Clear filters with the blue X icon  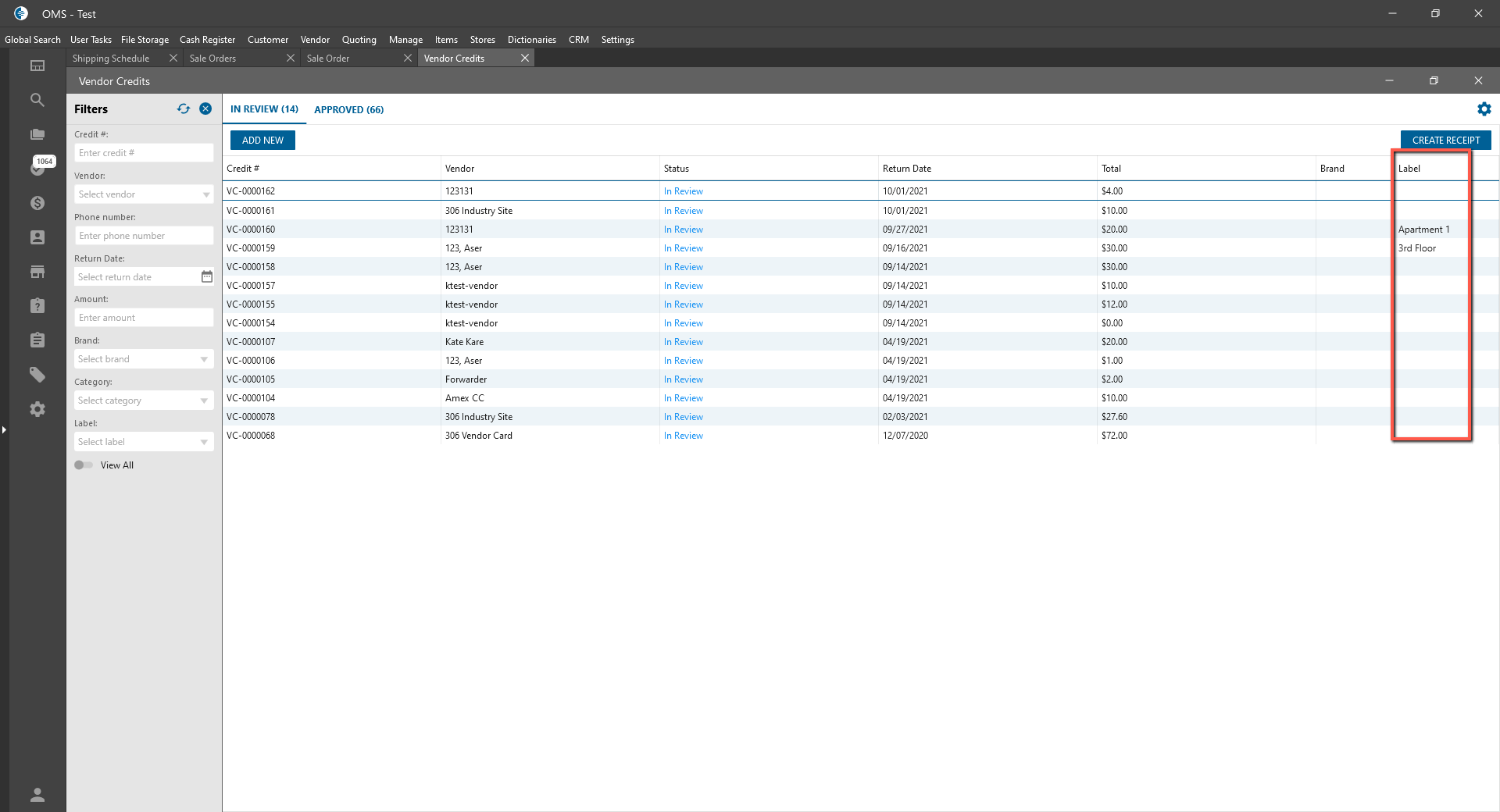(205, 109)
